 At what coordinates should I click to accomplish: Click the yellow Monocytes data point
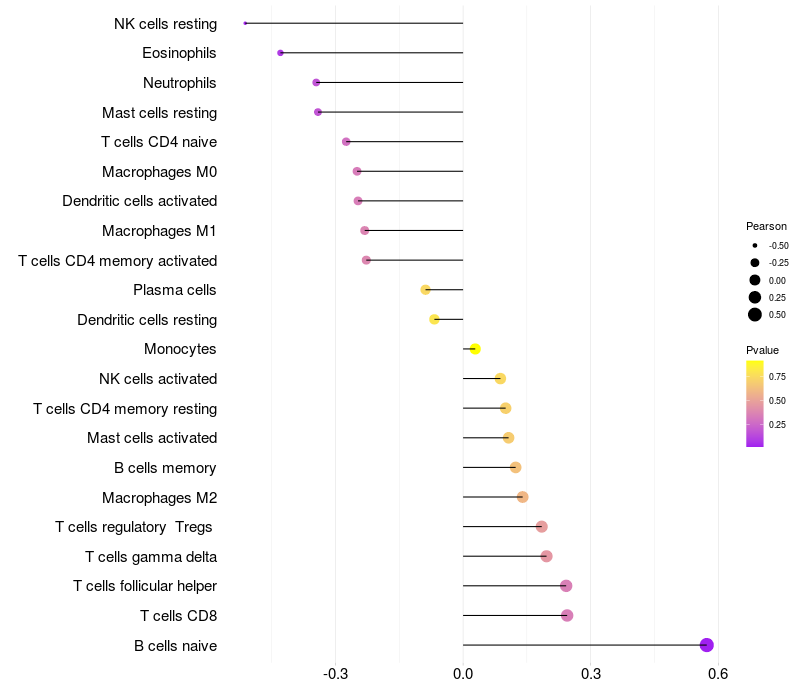[475, 349]
